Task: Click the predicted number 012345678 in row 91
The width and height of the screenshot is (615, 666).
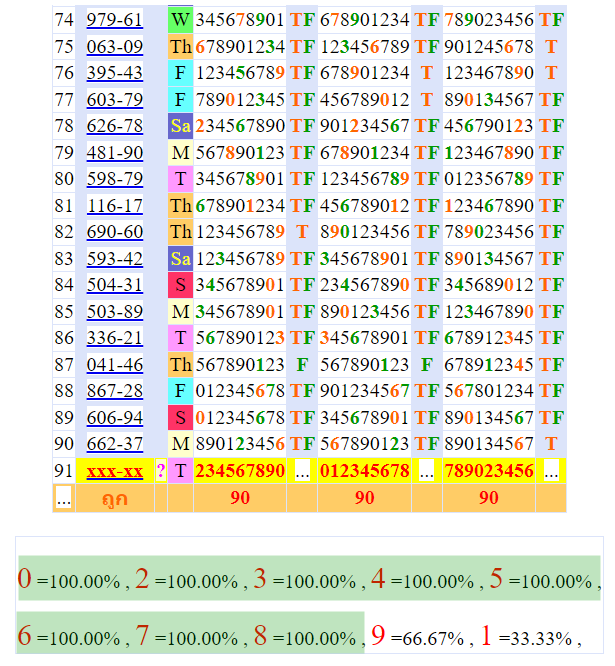Action: pyautogui.click(x=364, y=471)
